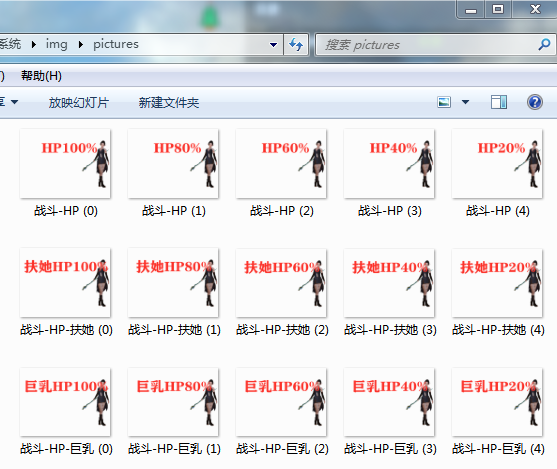Select the 战斗-HP-巨乳 (2) thumbnail

tap(281, 402)
